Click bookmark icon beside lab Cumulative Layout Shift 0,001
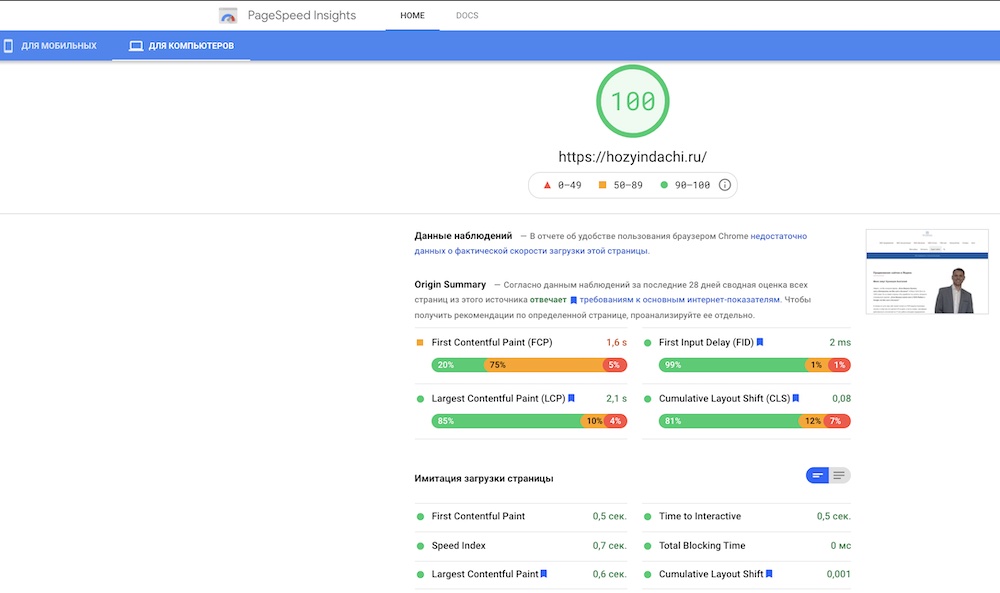Viewport: 1000px width, 593px height. pos(769,574)
